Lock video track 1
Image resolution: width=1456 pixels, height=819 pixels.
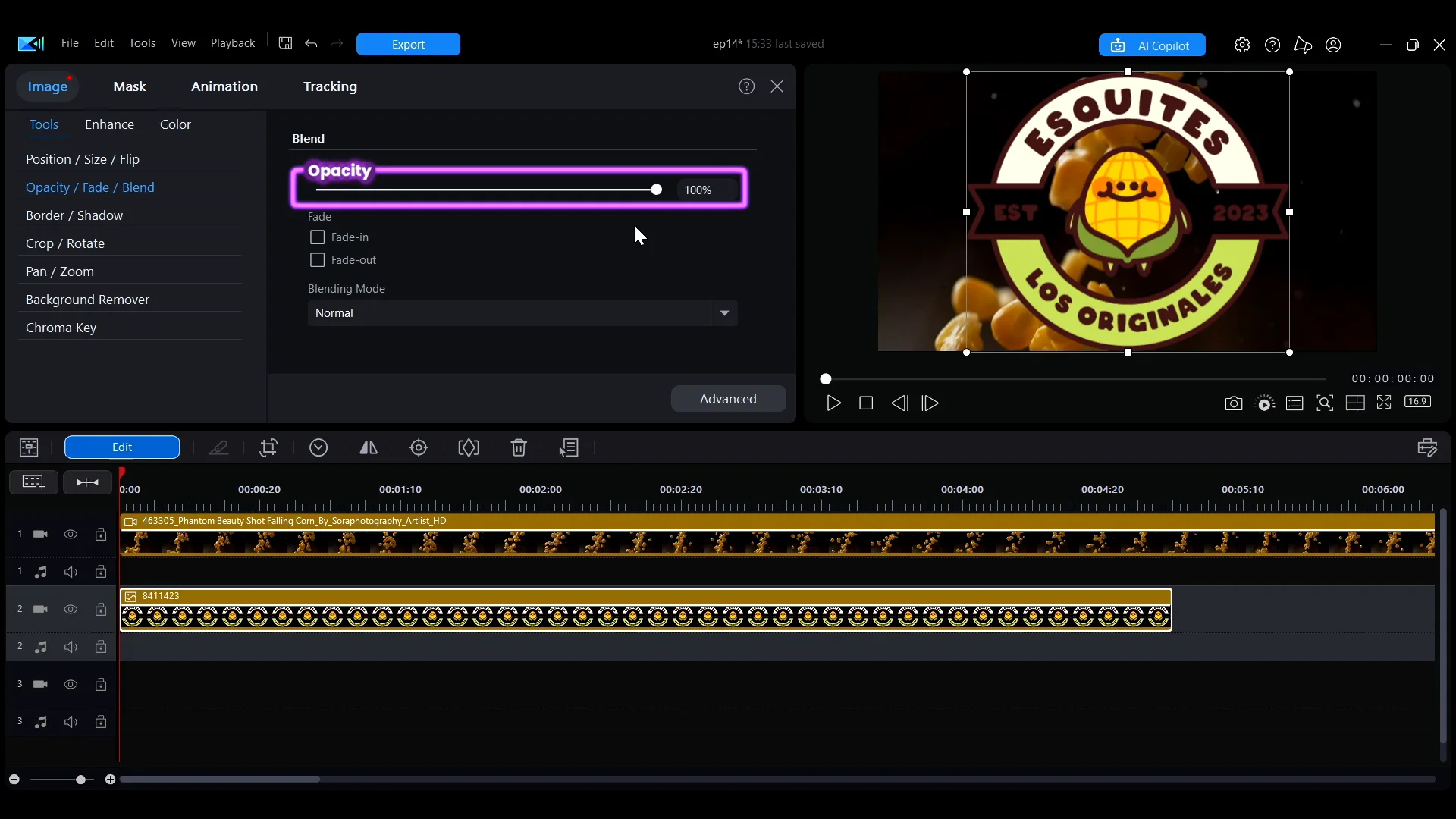coord(101,535)
